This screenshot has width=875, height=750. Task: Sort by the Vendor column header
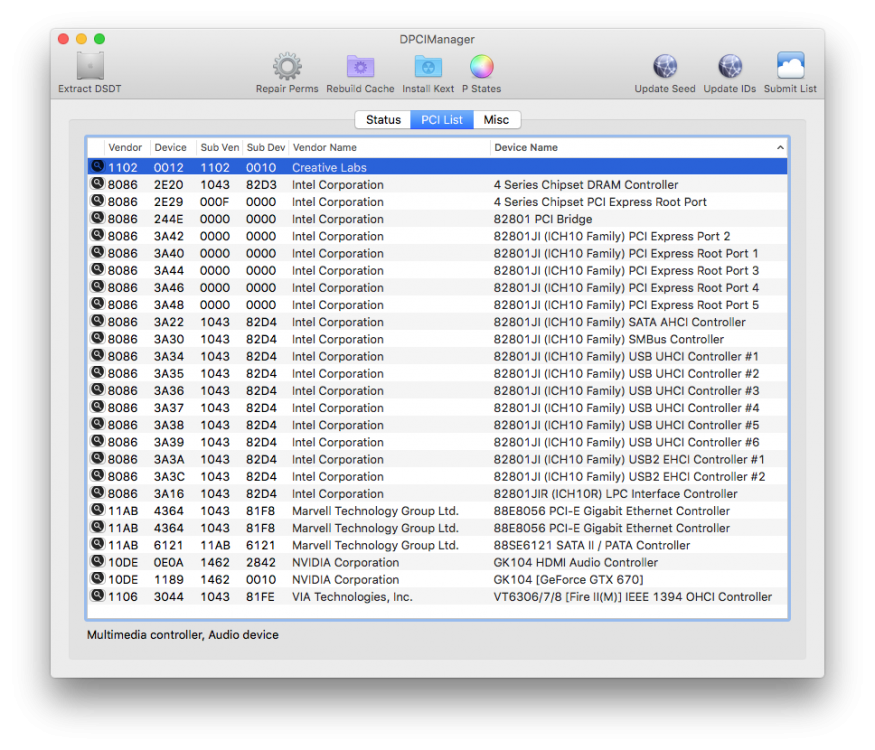[x=125, y=147]
